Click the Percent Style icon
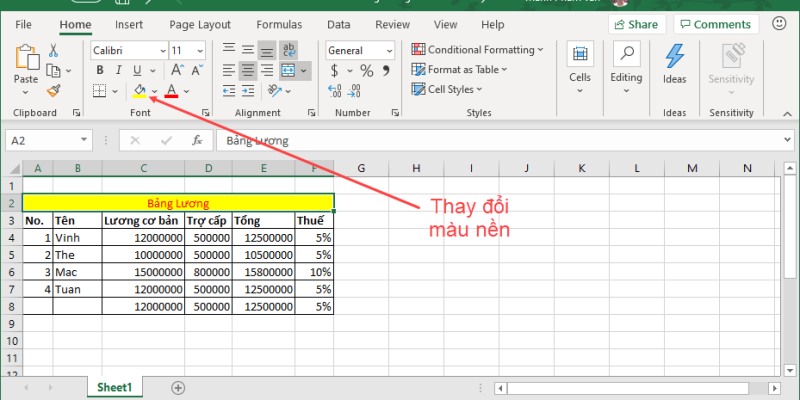The width and height of the screenshot is (800, 400). 366,70
